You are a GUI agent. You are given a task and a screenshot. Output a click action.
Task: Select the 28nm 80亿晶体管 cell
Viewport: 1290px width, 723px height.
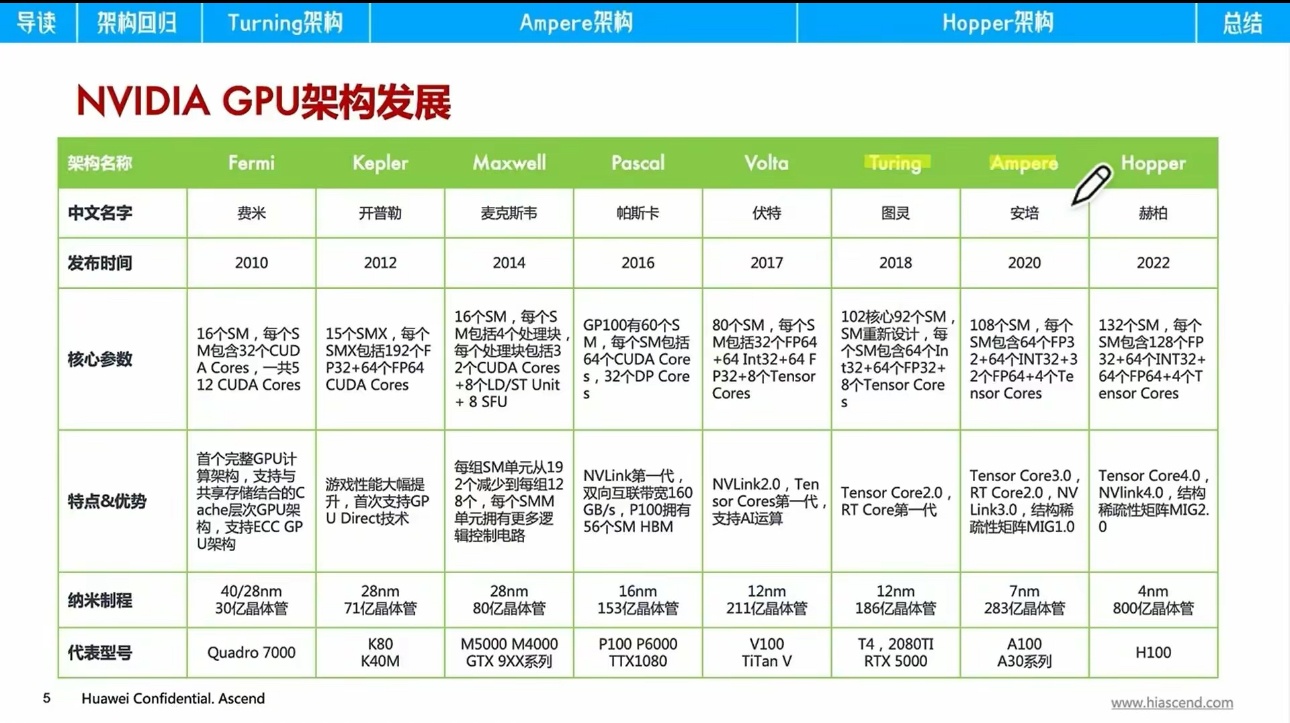click(x=509, y=600)
